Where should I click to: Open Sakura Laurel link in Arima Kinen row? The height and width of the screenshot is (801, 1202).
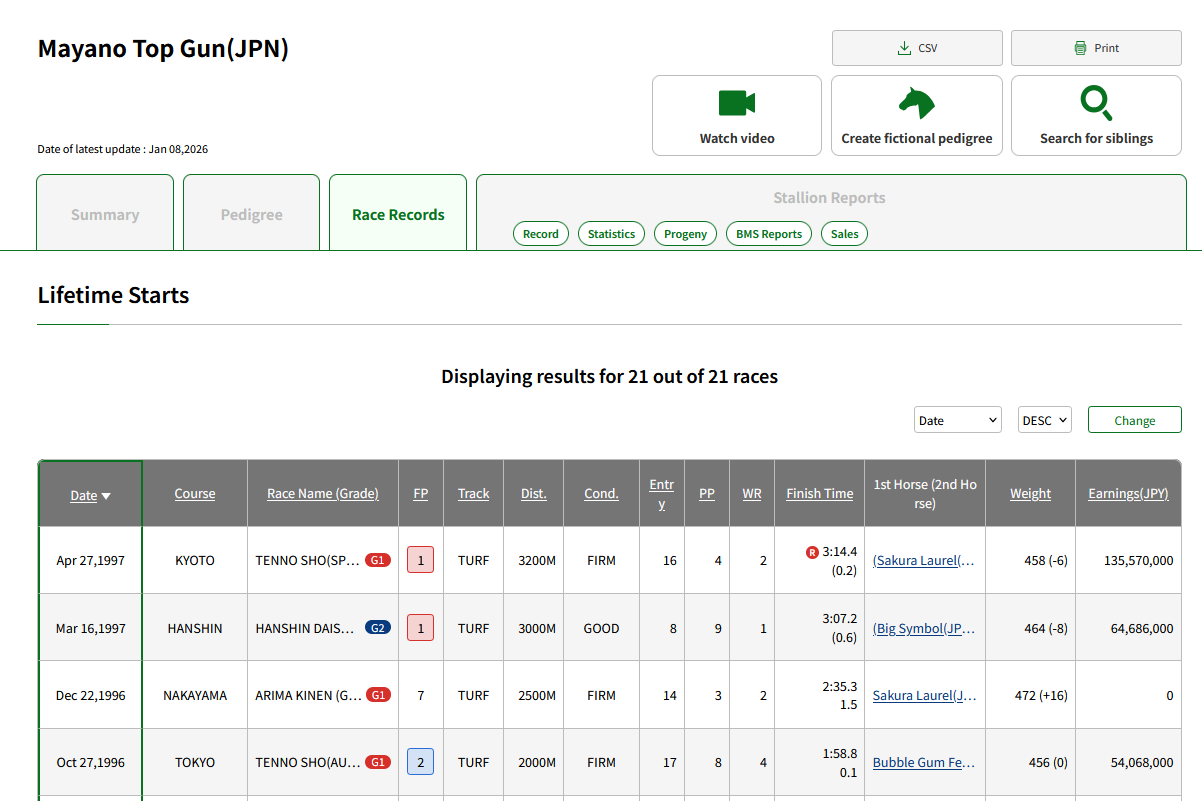tap(924, 695)
